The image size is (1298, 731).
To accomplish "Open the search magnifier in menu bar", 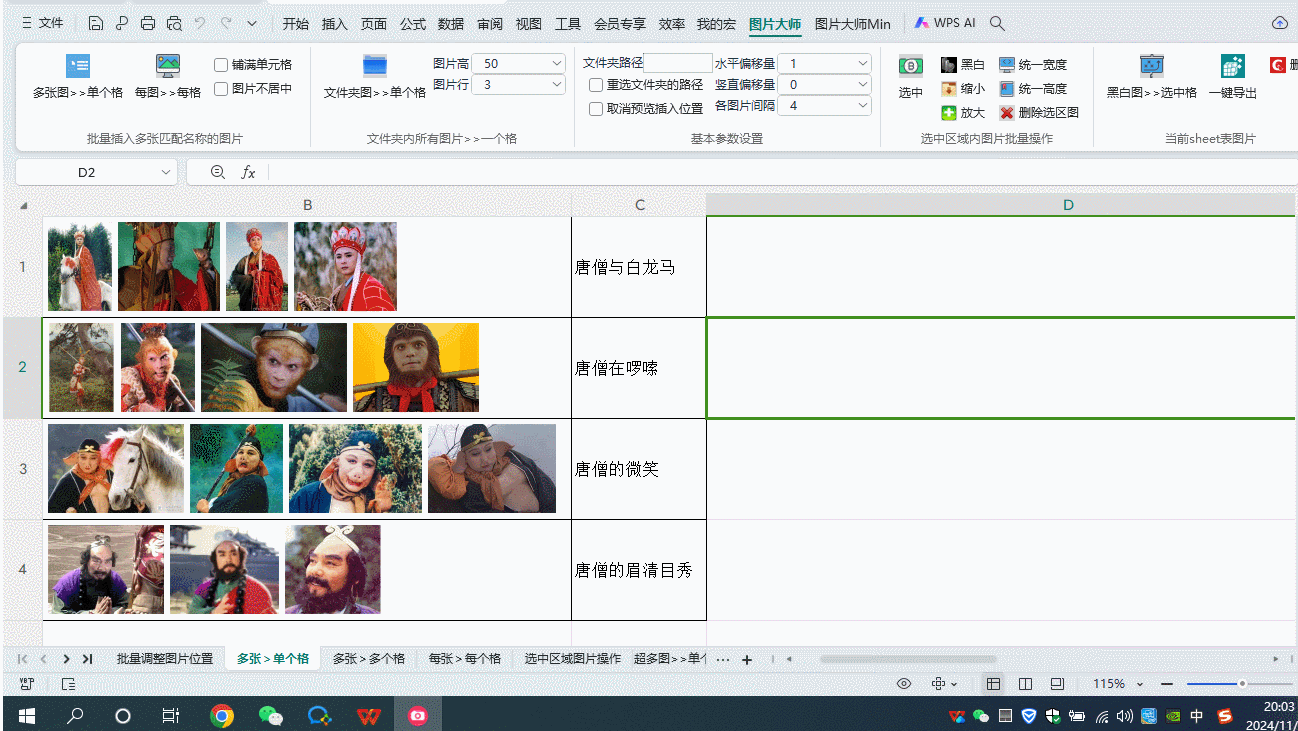I will (x=997, y=23).
